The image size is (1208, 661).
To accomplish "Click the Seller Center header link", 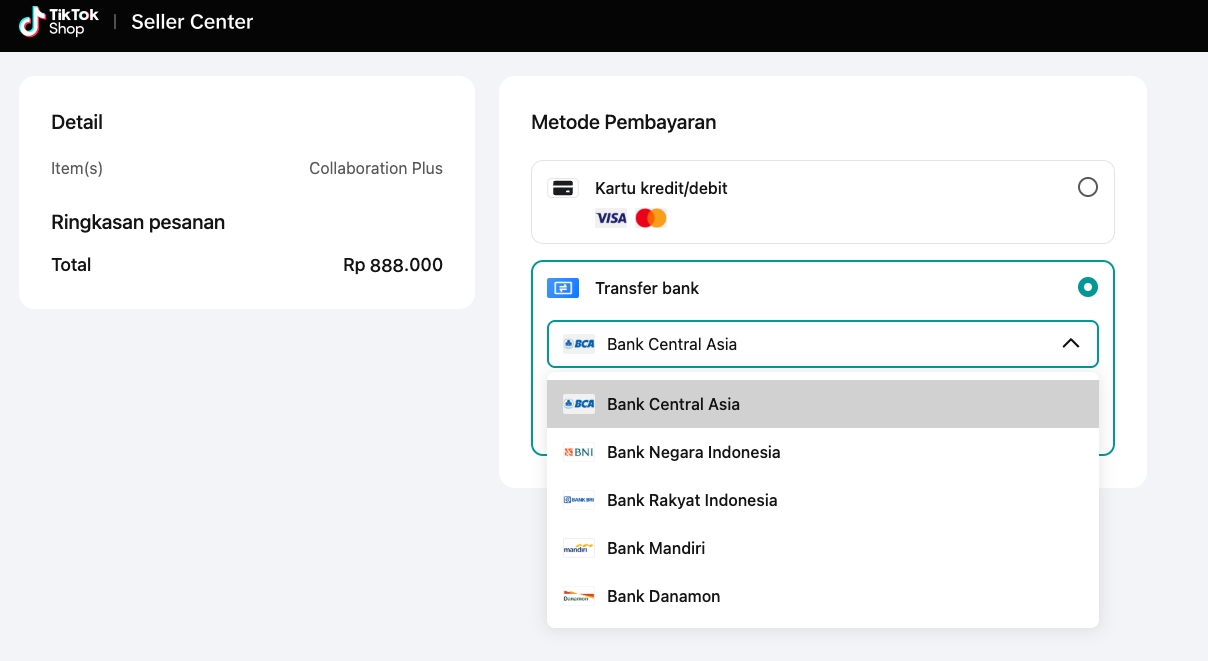I will tap(192, 22).
